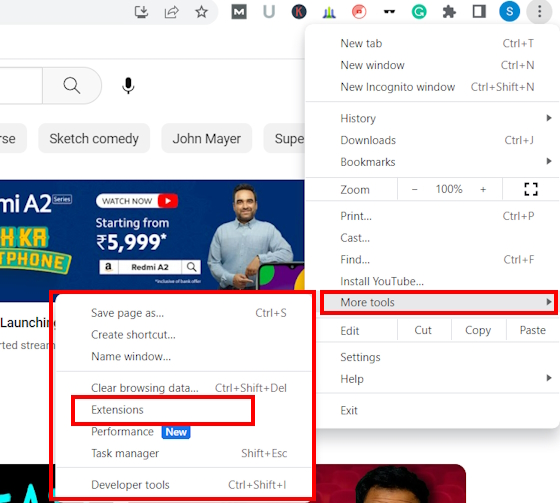Choose Cast... from the menu
Screen dimensions: 560x503
point(432,238)
